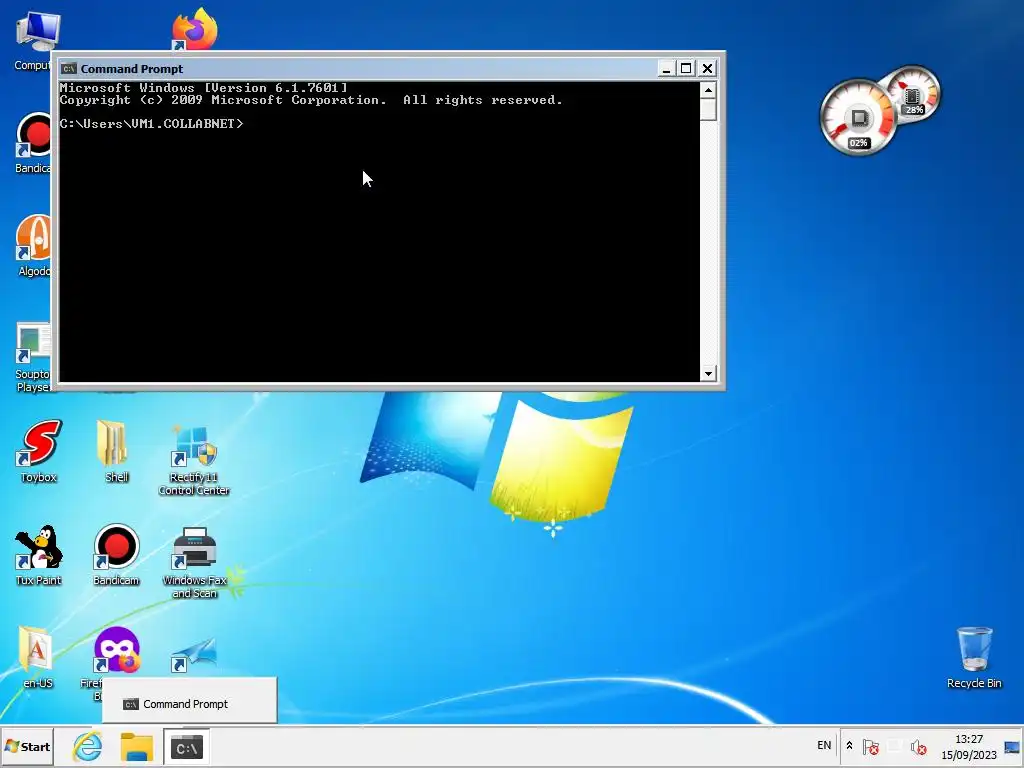Open the clock showing 13:27
The image size is (1024, 768).
(968, 746)
